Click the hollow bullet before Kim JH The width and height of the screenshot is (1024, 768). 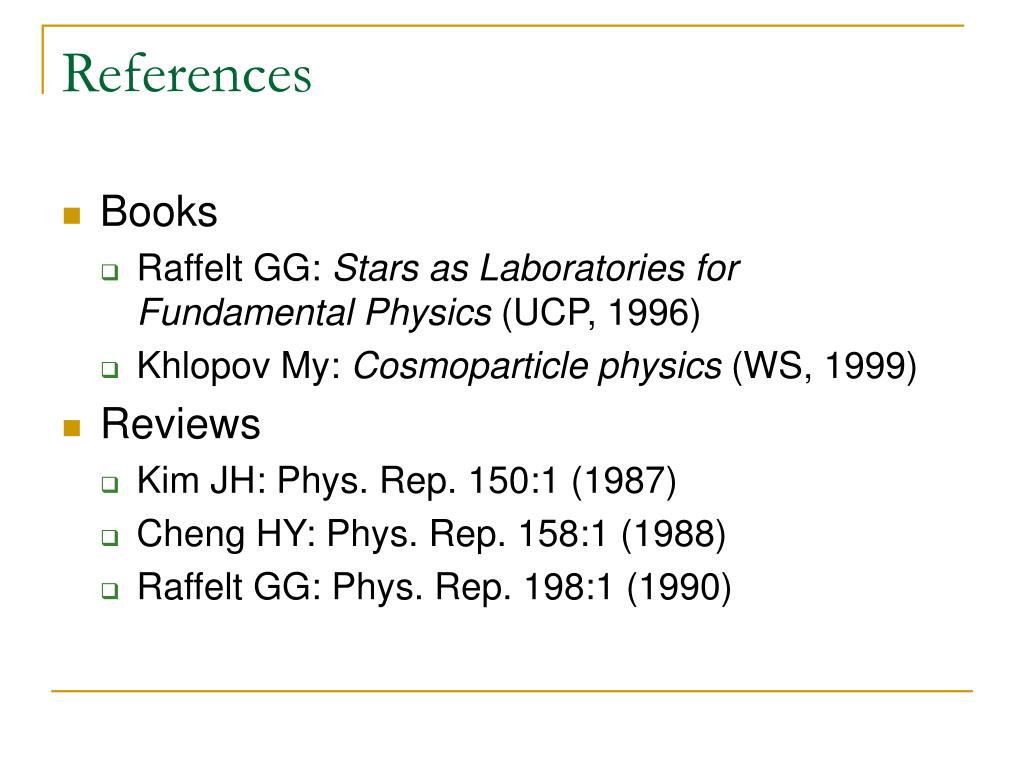coord(110,485)
